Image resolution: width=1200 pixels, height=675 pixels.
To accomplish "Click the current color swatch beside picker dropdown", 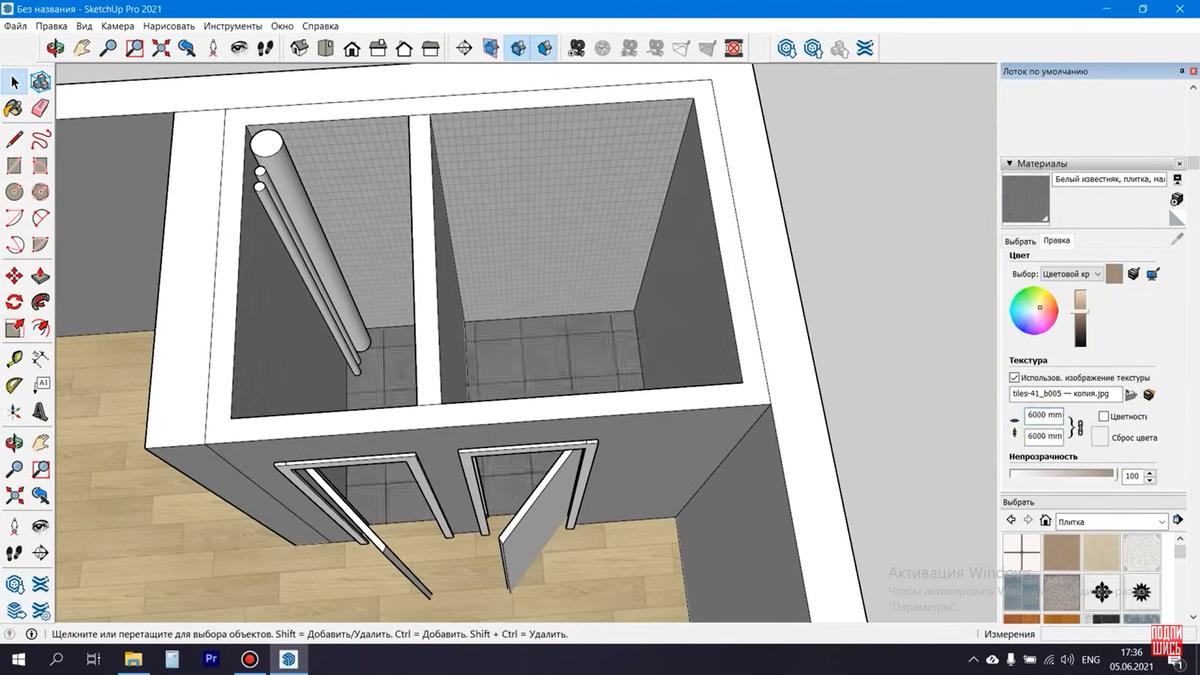I will (x=1114, y=274).
